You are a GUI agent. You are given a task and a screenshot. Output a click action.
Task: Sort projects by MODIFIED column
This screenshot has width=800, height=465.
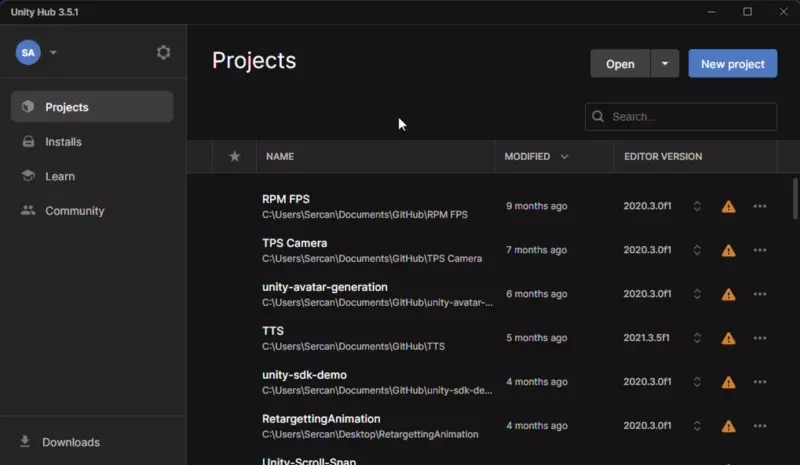pos(536,157)
